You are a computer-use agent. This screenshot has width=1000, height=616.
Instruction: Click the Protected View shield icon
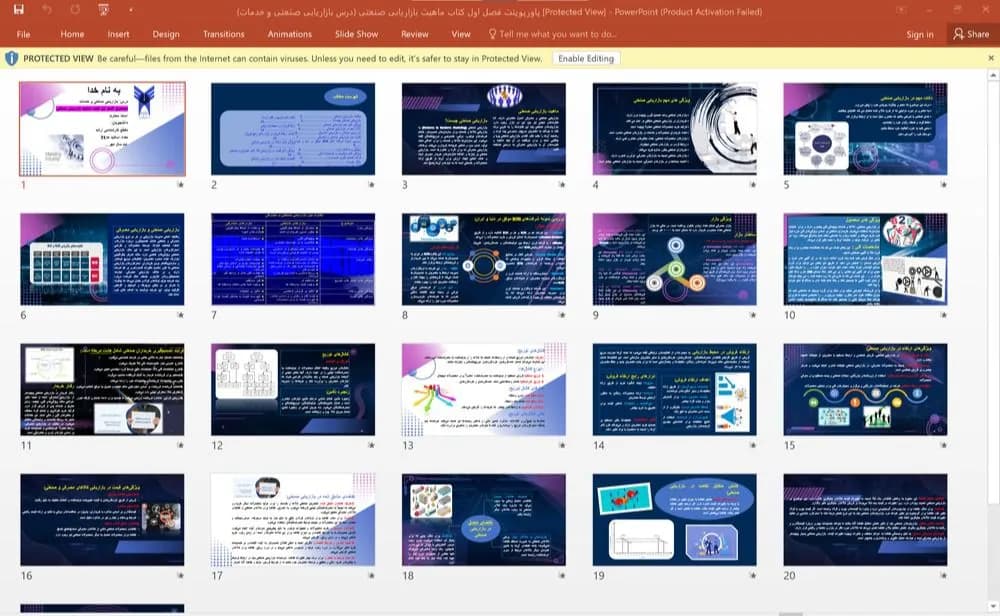11,59
